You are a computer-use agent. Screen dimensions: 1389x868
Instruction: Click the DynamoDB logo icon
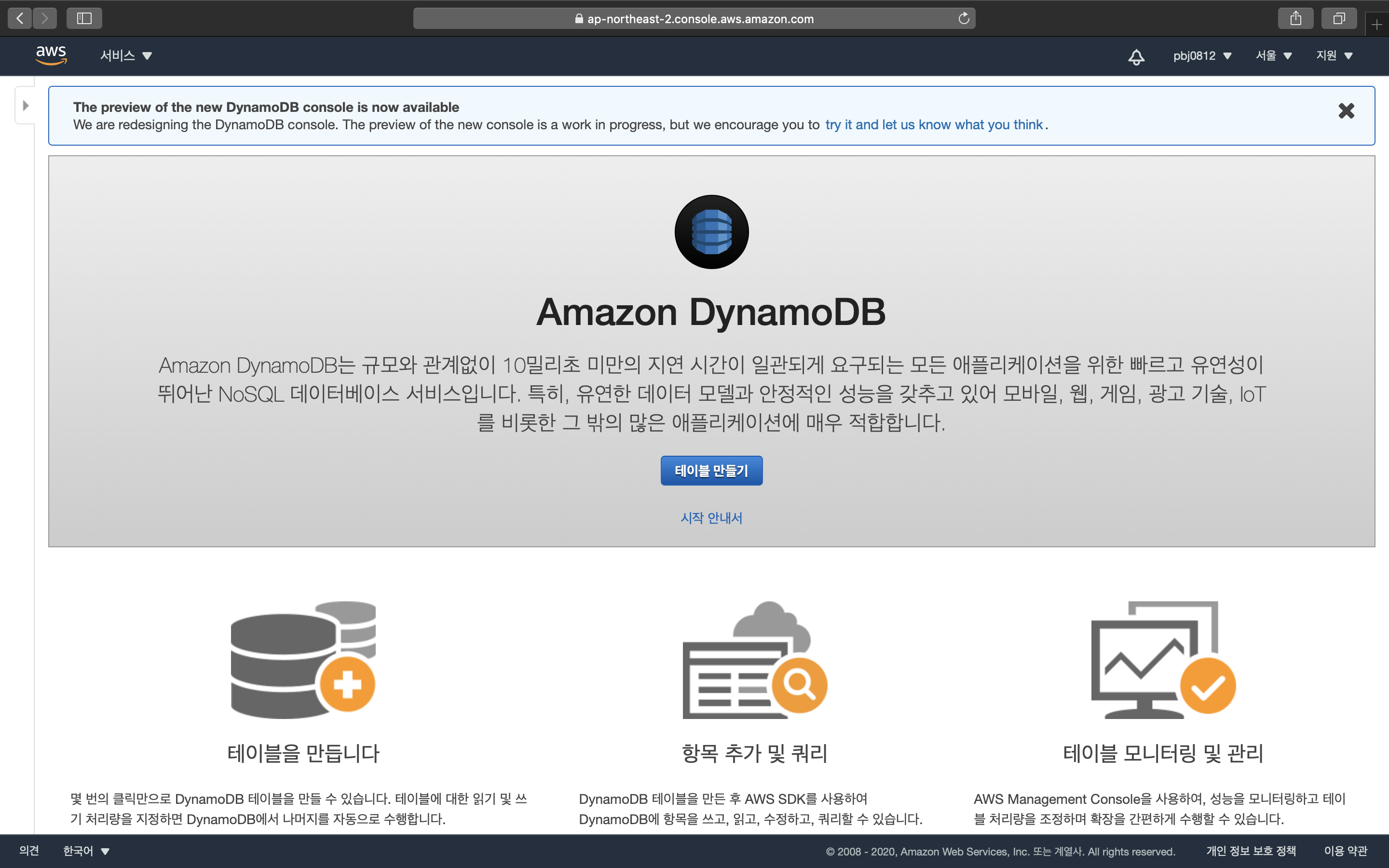711,232
